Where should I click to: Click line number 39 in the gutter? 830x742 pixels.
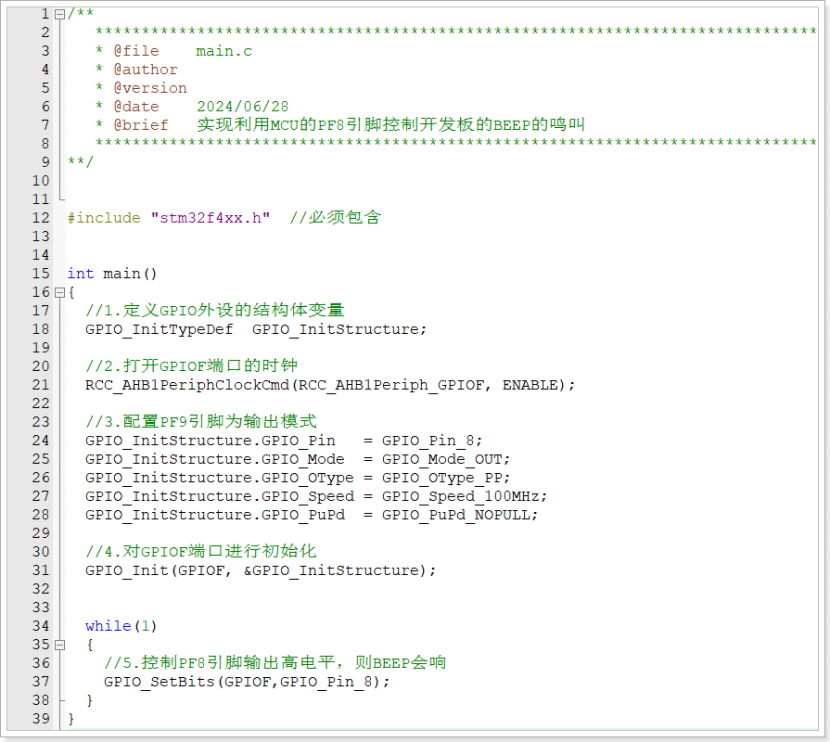pos(41,719)
